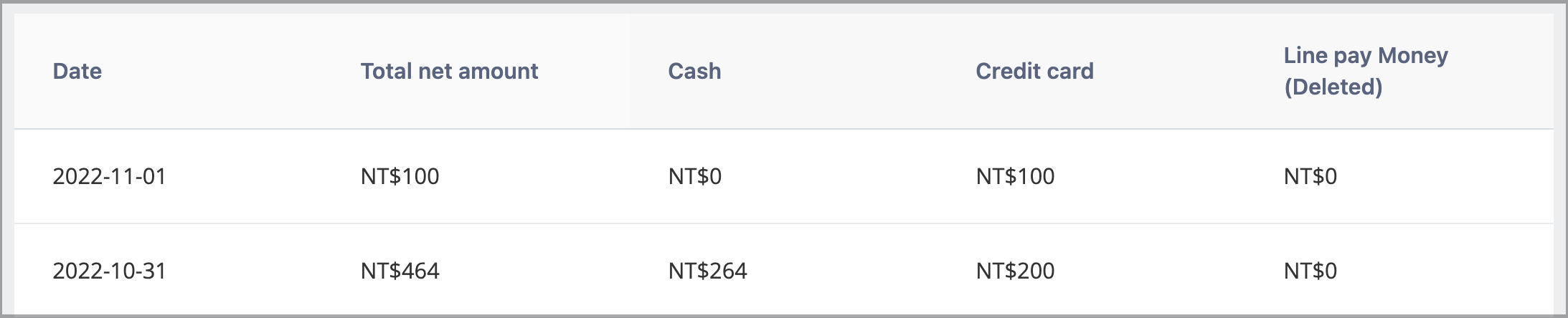Click the Date column header
This screenshot has height=318, width=1568.
point(77,71)
